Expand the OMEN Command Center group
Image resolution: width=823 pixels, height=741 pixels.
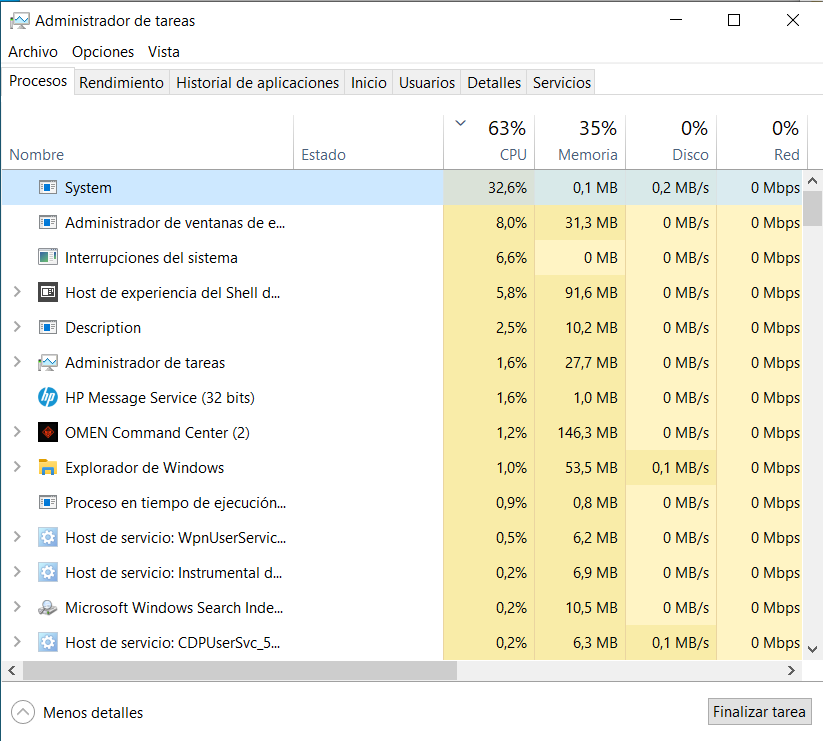click(x=17, y=432)
